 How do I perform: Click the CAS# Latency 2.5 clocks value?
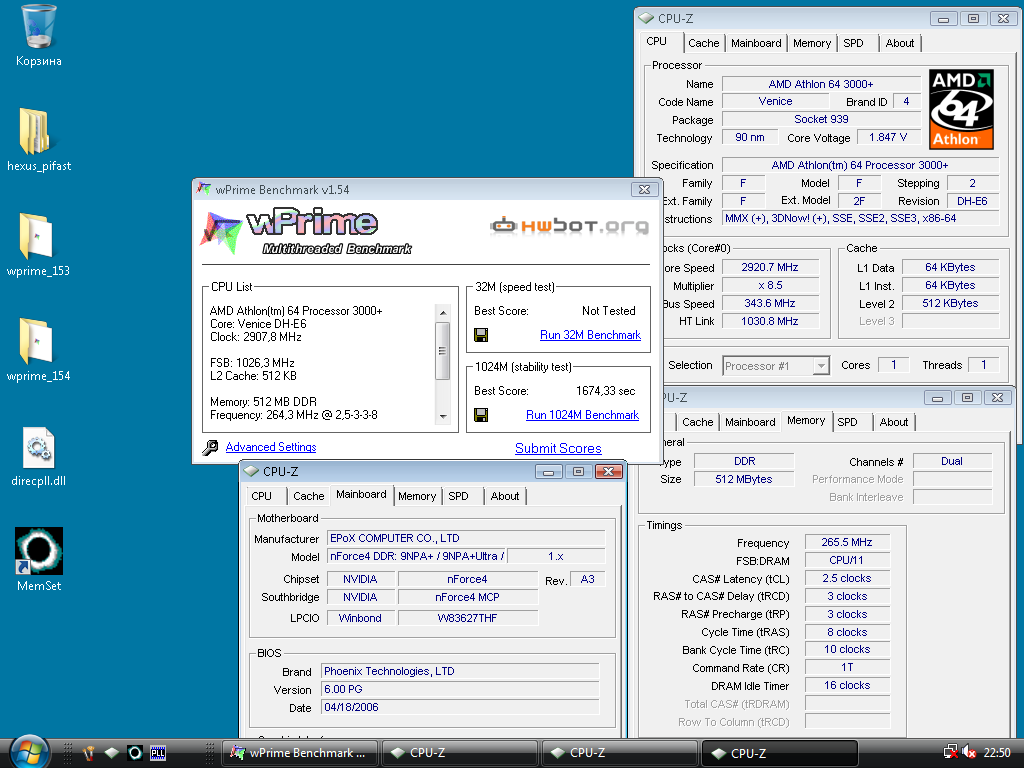[x=847, y=579]
